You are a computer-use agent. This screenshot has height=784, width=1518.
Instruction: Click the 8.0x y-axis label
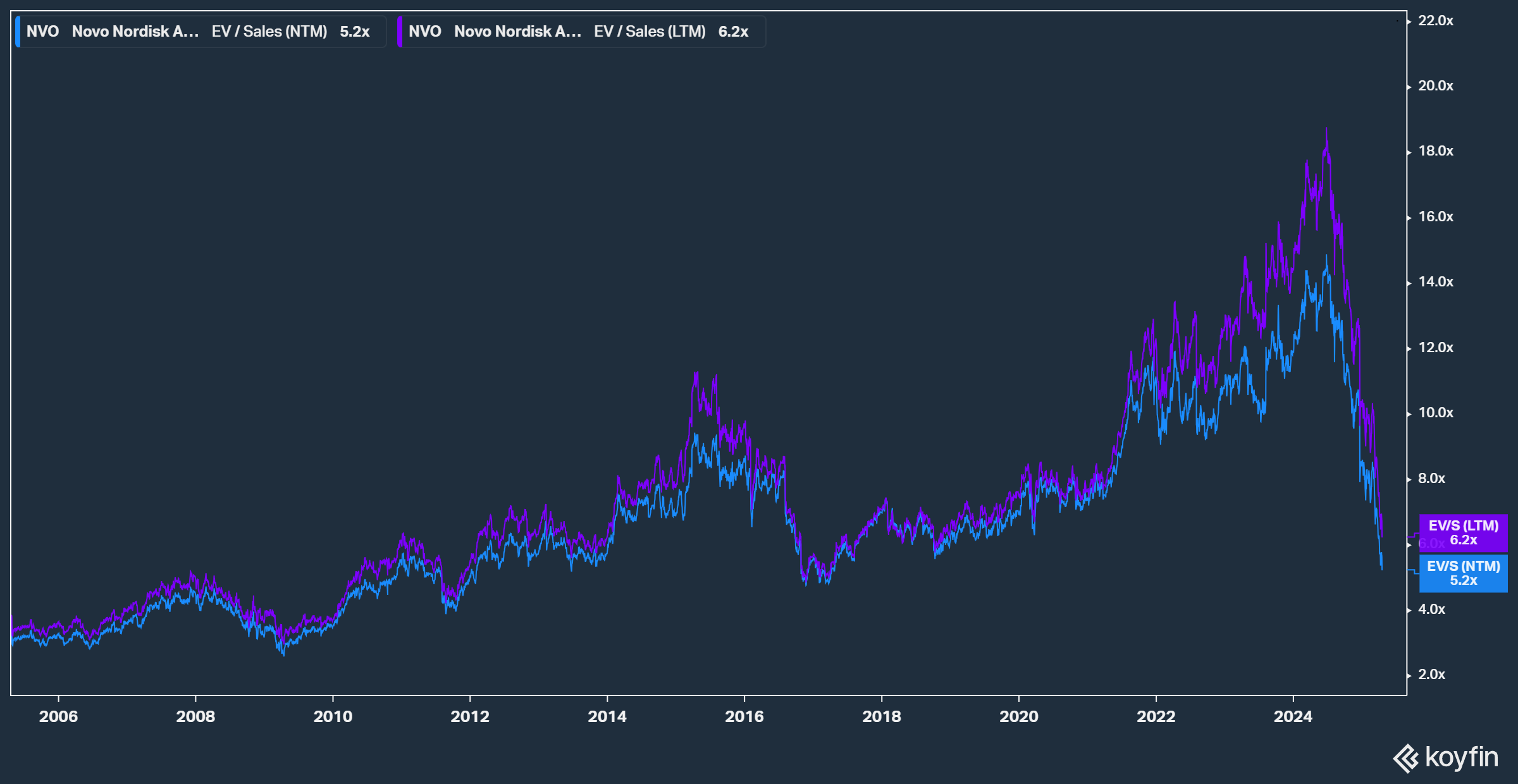pos(1432,478)
